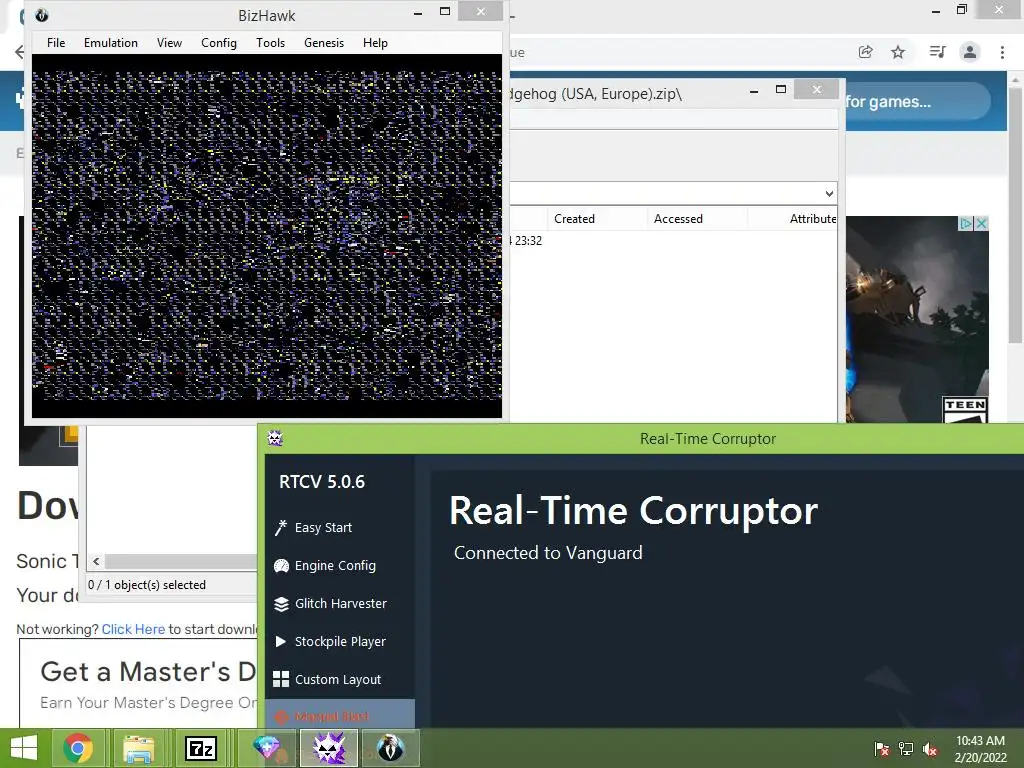
Task: Bookmark page with Chrome star icon
Action: click(898, 52)
